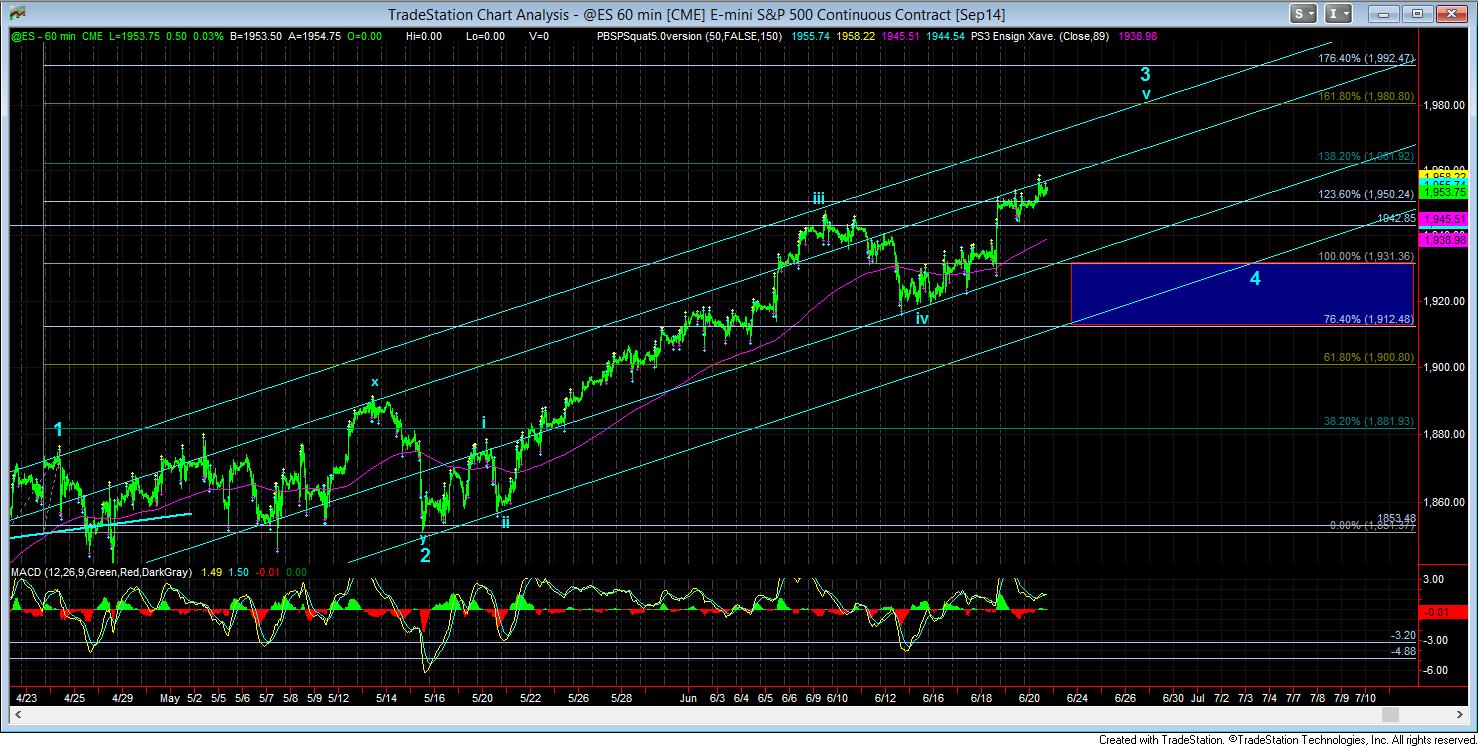This screenshot has height=746, width=1478.
Task: Click the '1942.85' horizontal line label
Action: tap(1396, 218)
